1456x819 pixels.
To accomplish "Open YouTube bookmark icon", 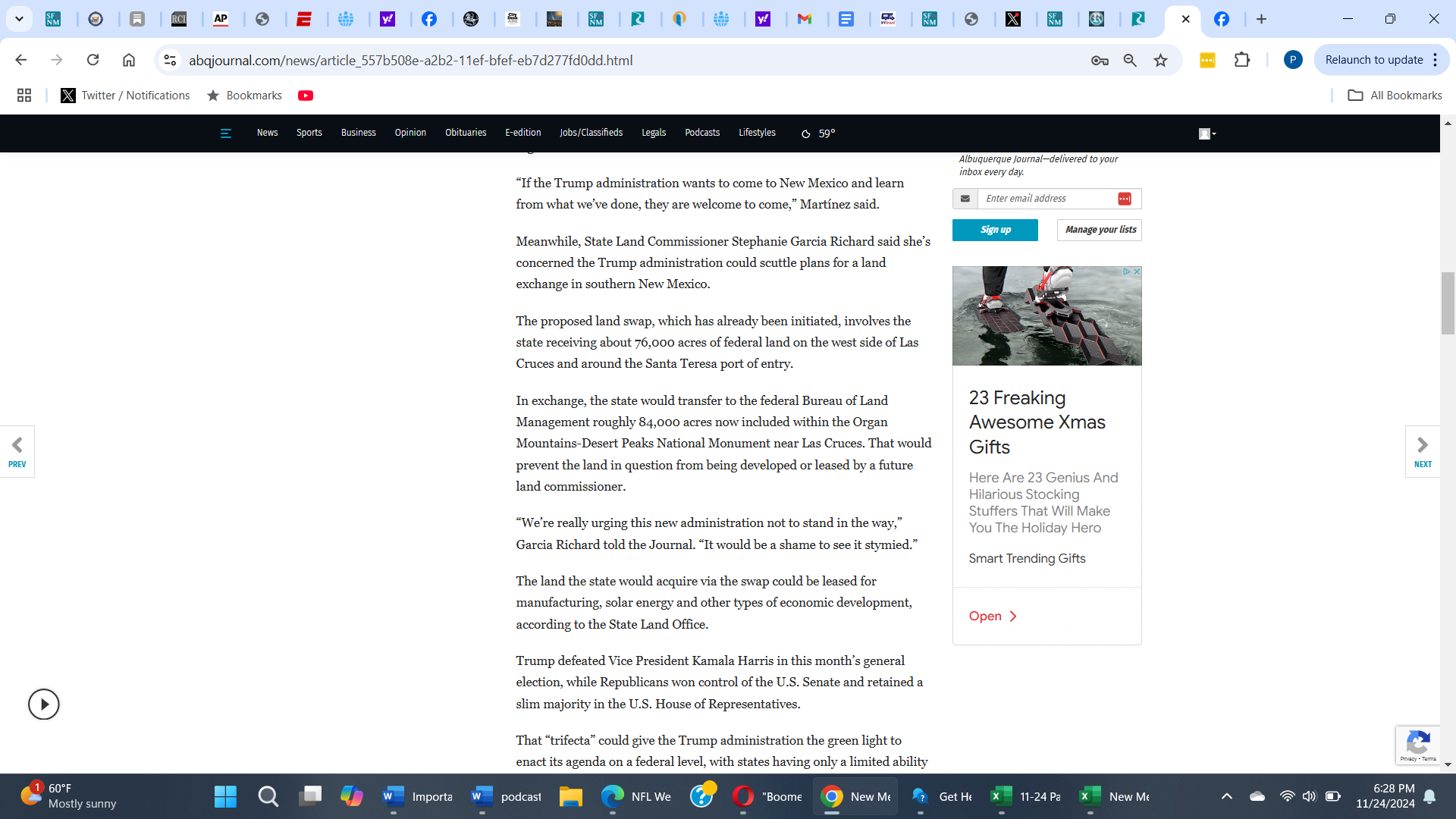I will point(306,96).
